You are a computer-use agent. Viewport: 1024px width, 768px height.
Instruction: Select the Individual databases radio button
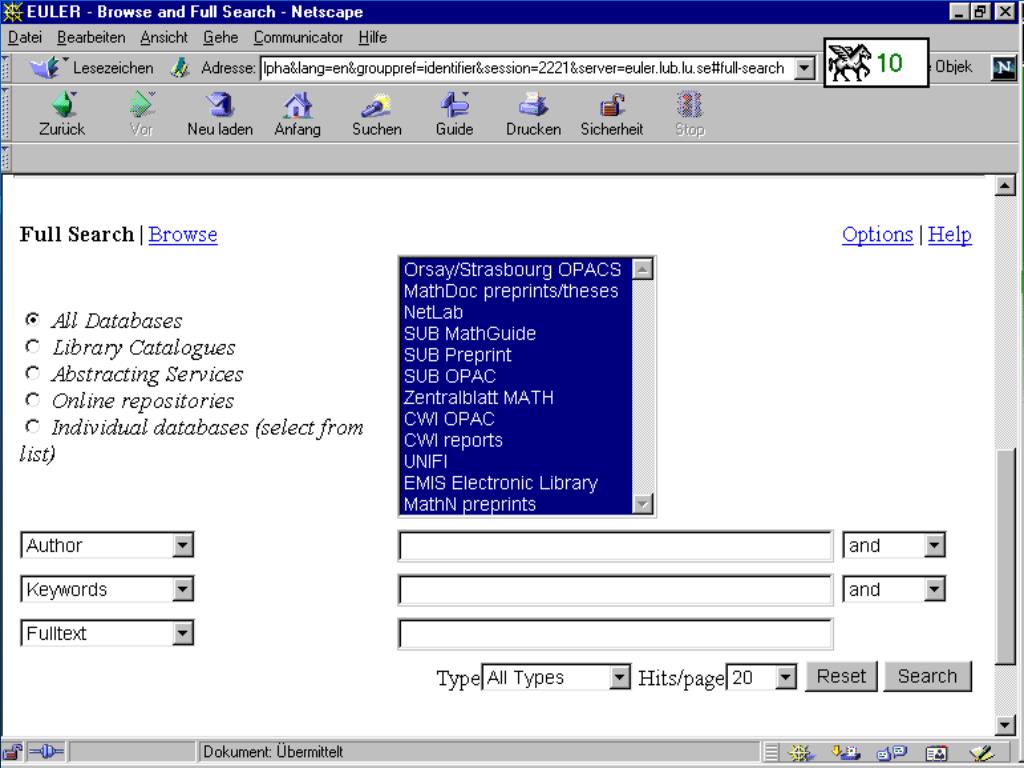32,426
